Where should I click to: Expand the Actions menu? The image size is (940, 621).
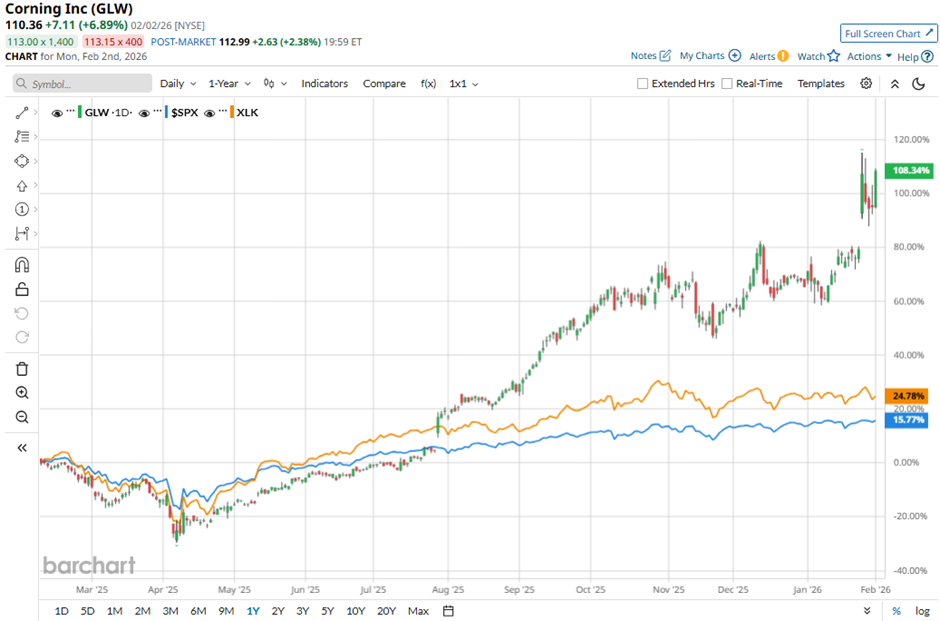(x=863, y=56)
